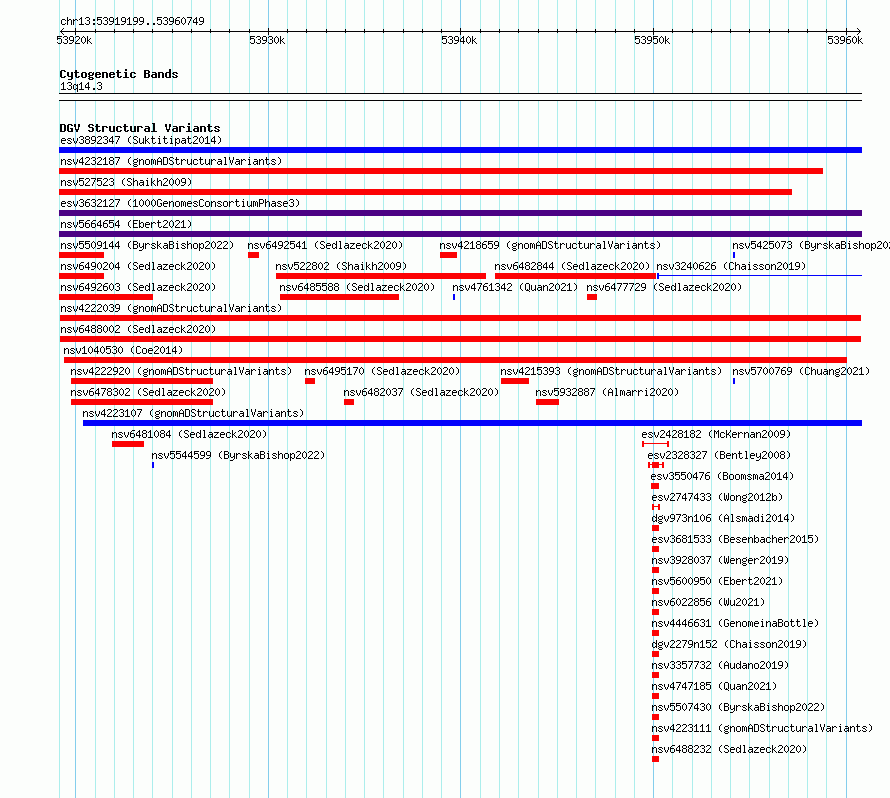Click the red bar under nsv6485588

(x=339, y=297)
